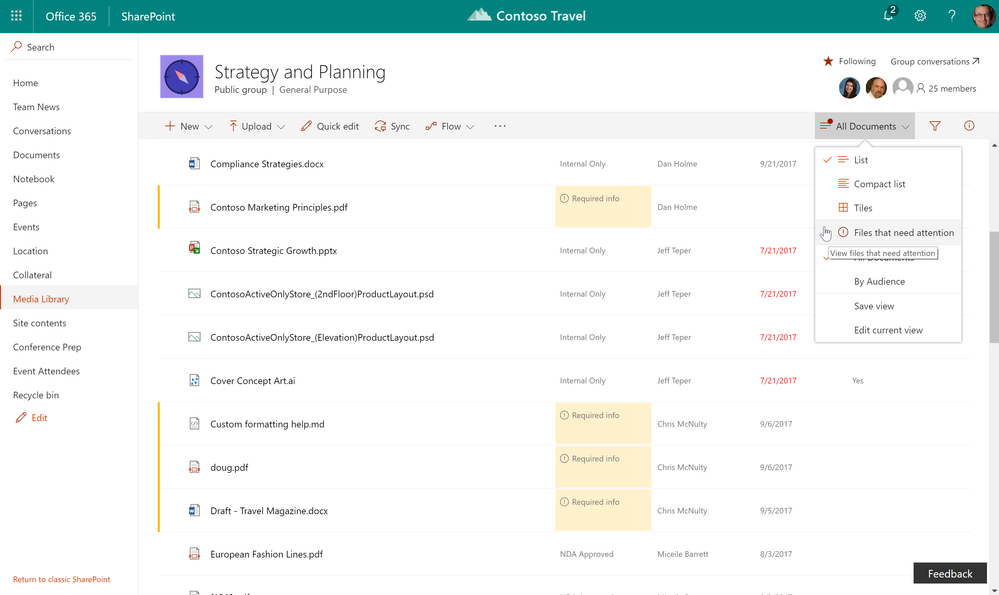The image size is (999, 595).
Task: Open Contoso Marketing Principles.pdf
Action: point(279,208)
